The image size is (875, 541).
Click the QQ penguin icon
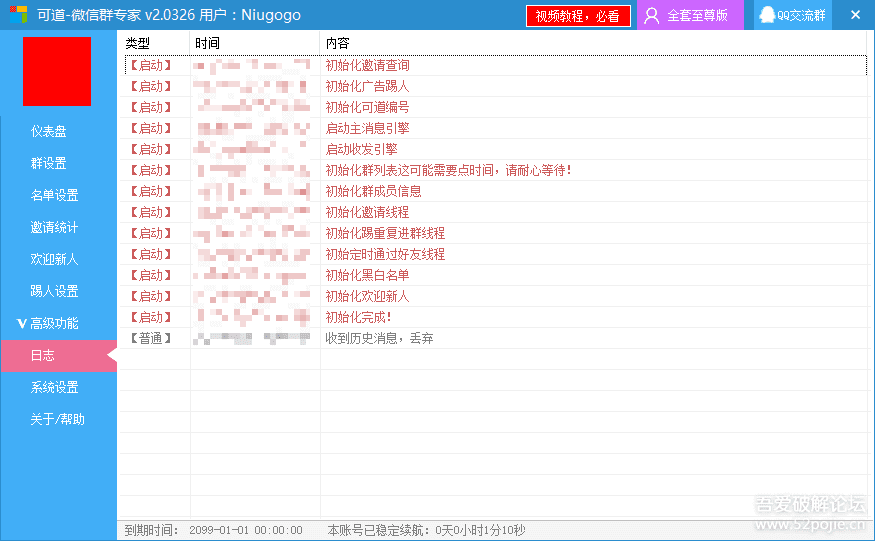(768, 15)
